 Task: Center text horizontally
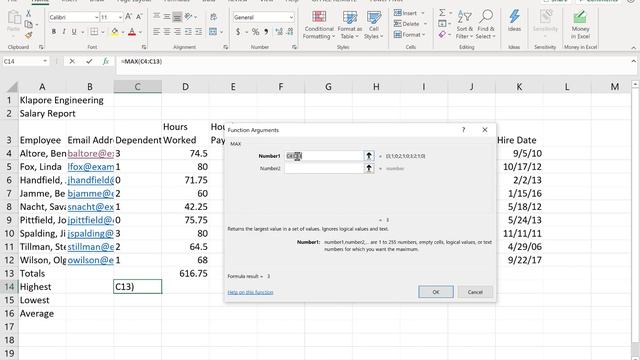[167, 31]
